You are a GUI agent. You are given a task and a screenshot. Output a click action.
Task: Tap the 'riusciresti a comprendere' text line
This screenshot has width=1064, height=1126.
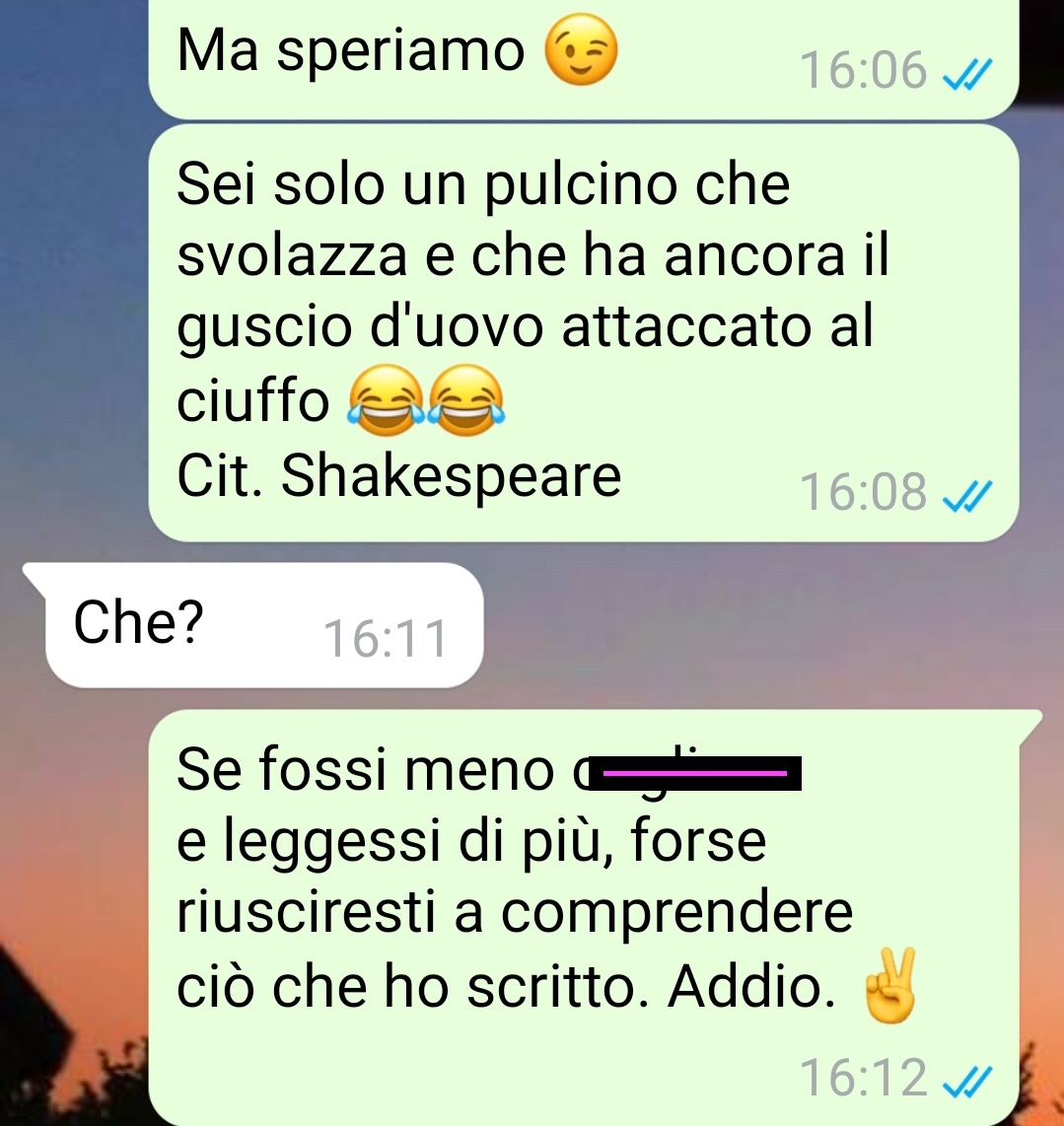pyautogui.click(x=515, y=913)
